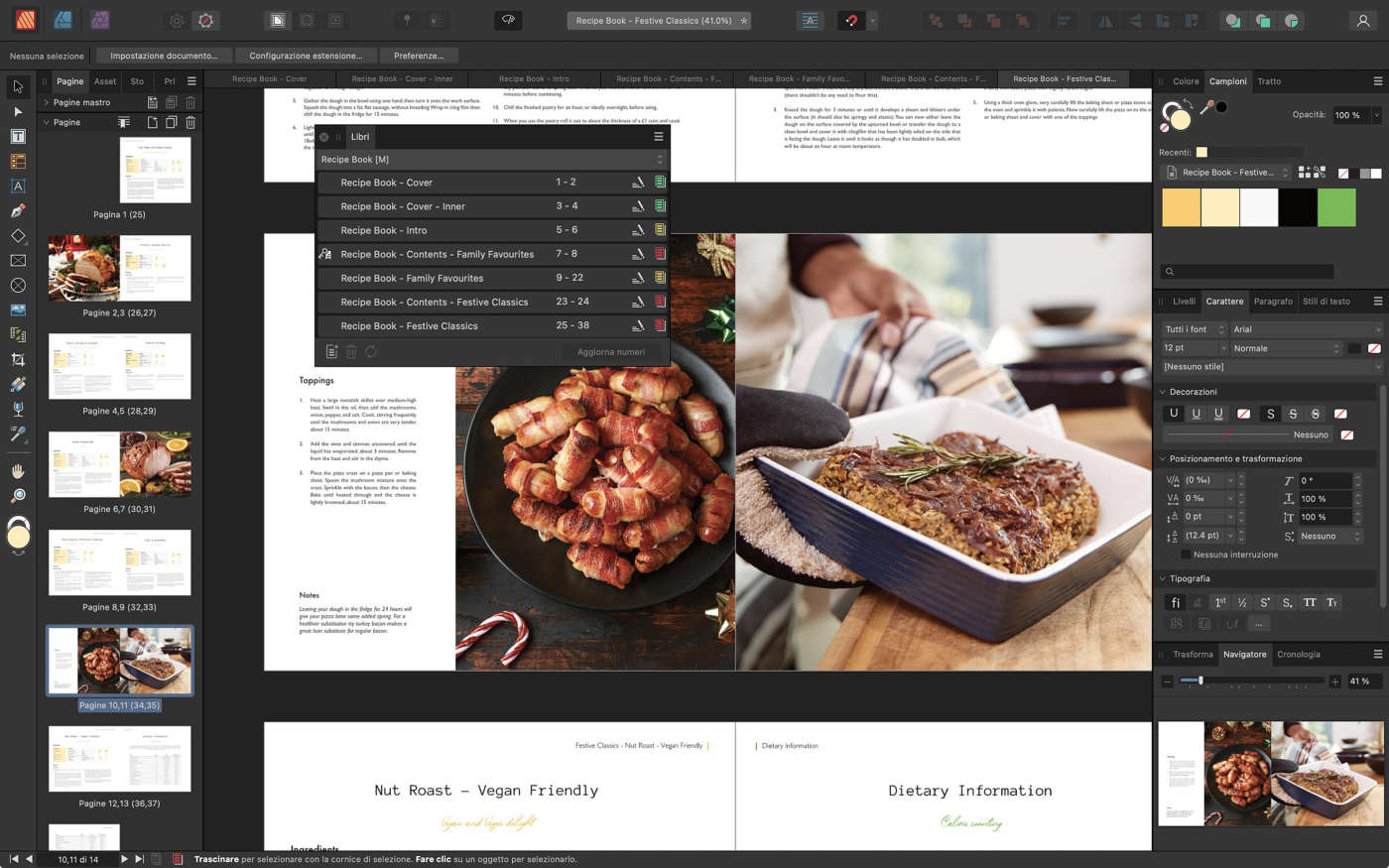
Task: Select the Pen tool
Action: (18, 211)
